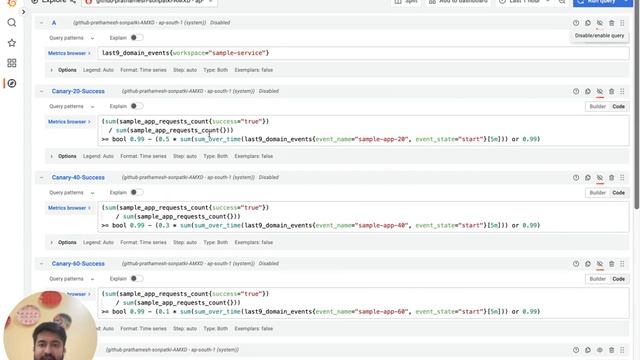Expand the sidebar with the chevron arrow

coord(23,12)
